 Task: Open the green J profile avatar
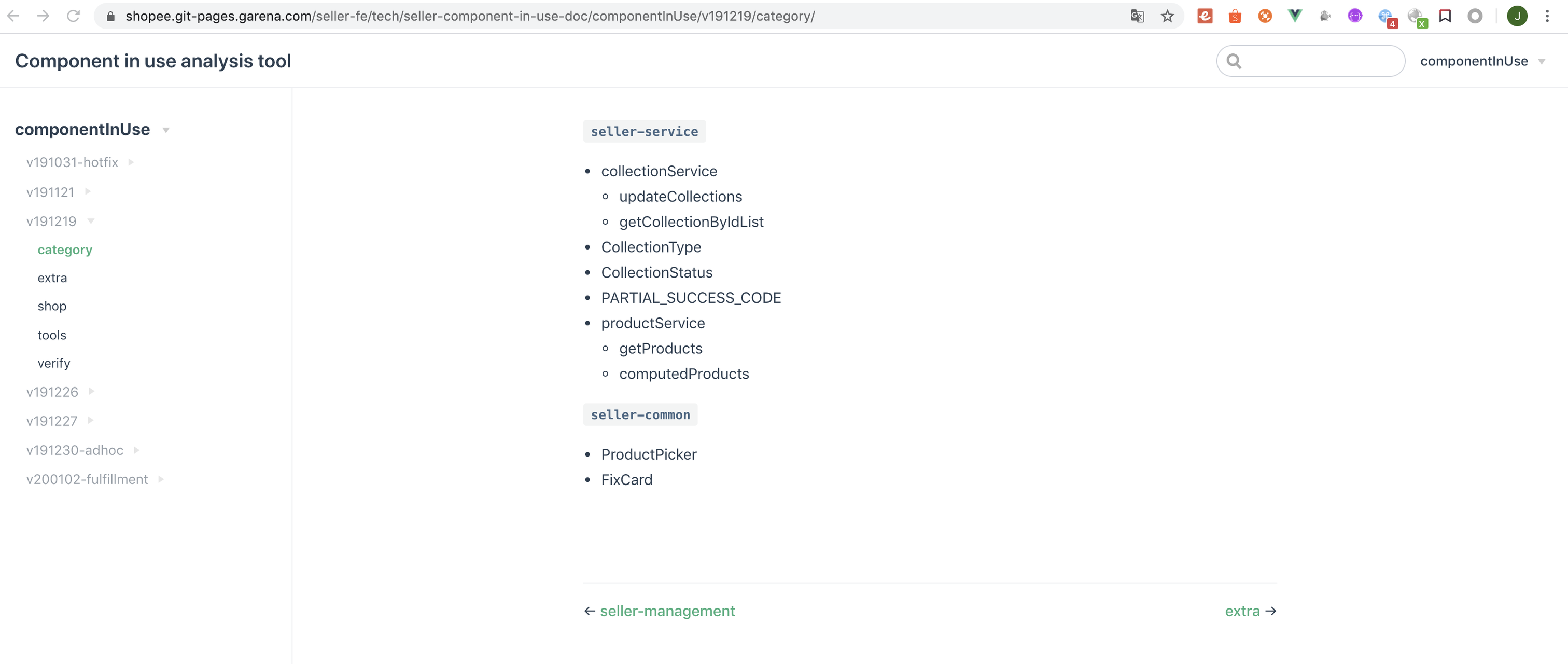pyautogui.click(x=1517, y=16)
